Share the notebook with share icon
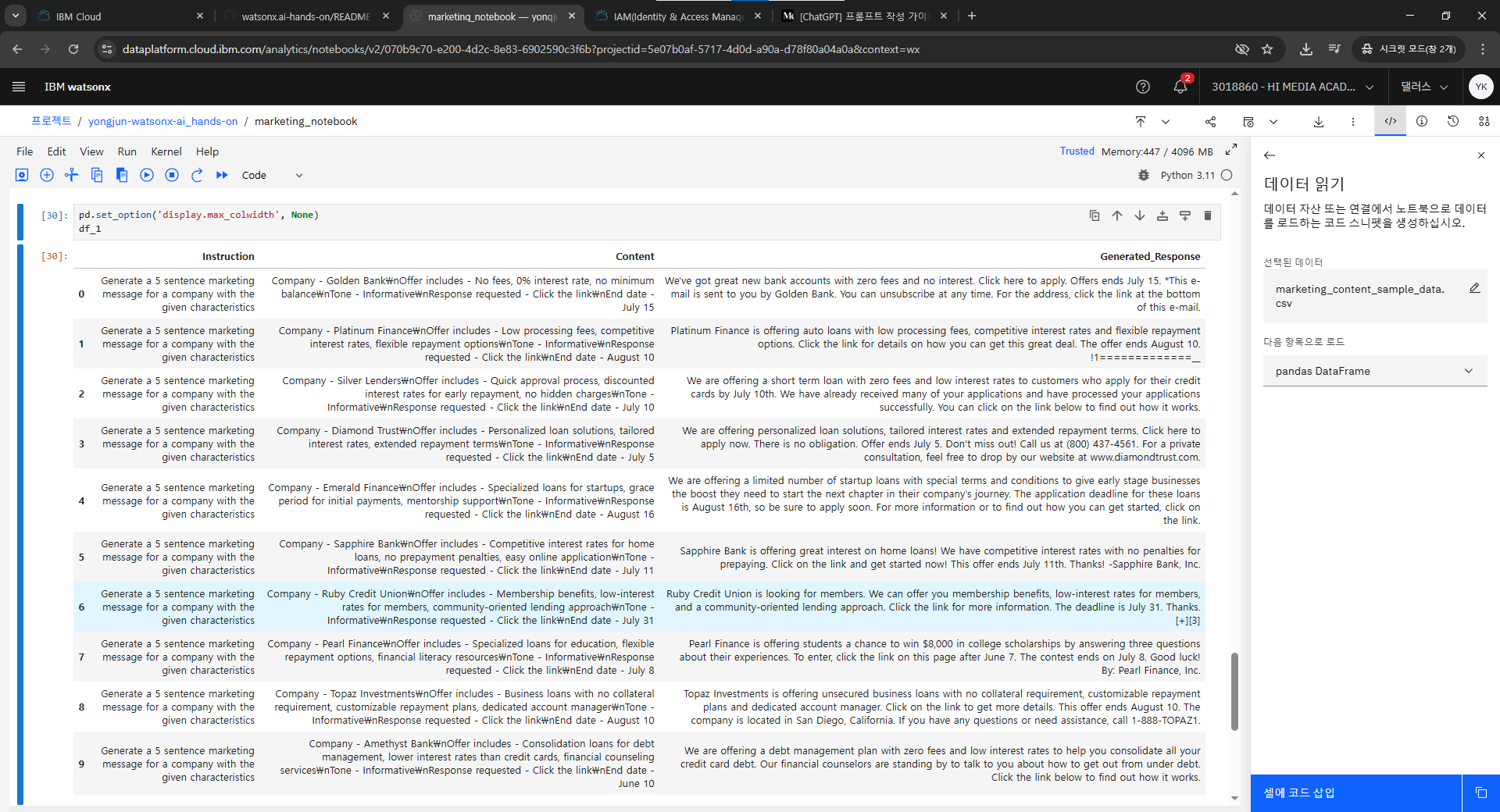Viewport: 1500px width, 812px height. pyautogui.click(x=1210, y=121)
